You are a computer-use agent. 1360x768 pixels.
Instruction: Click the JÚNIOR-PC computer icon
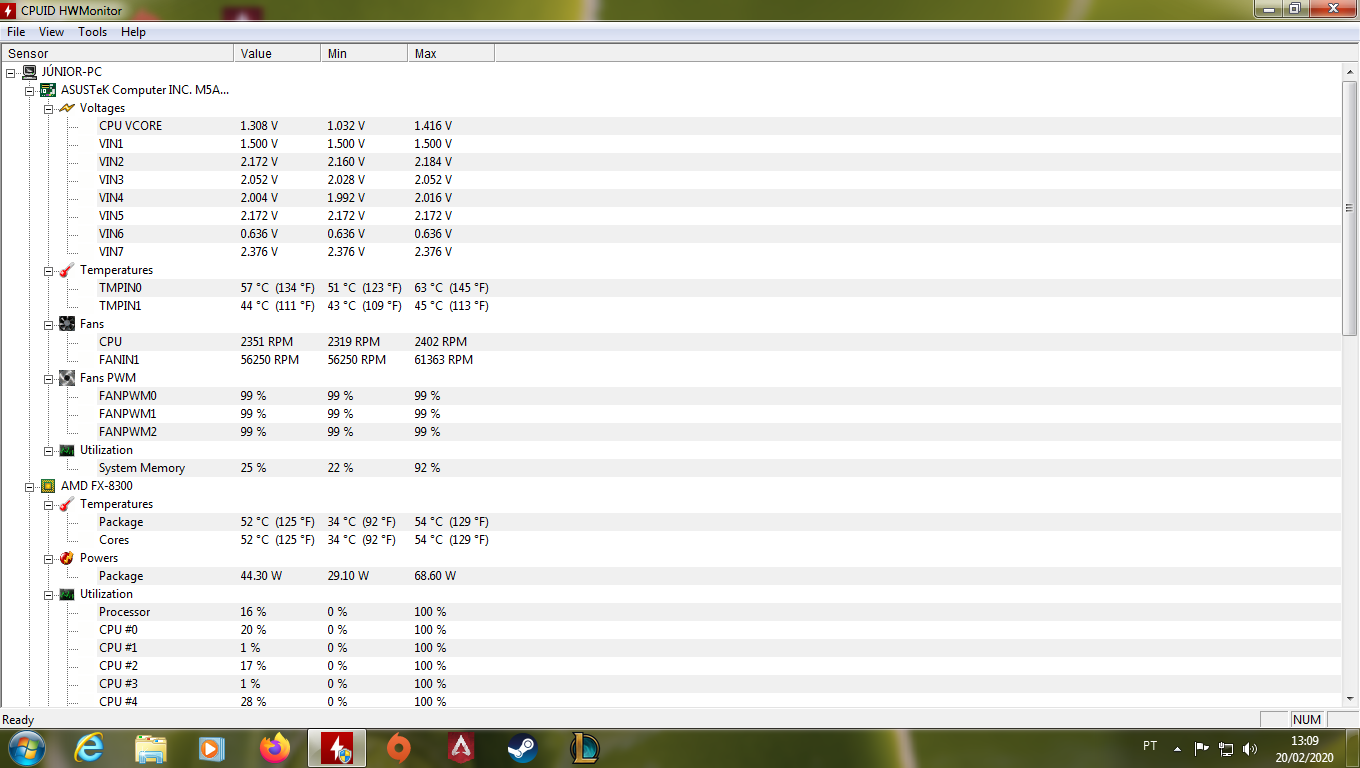click(x=30, y=72)
